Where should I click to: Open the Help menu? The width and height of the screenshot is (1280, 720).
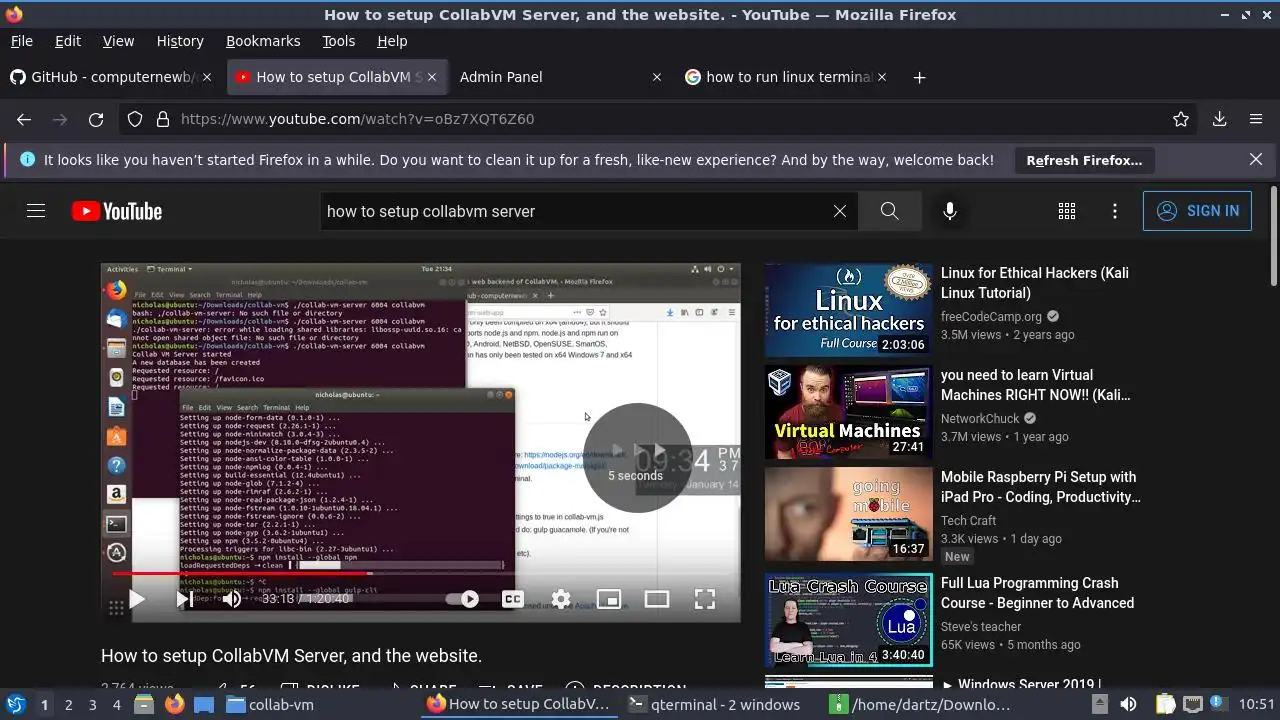[392, 41]
